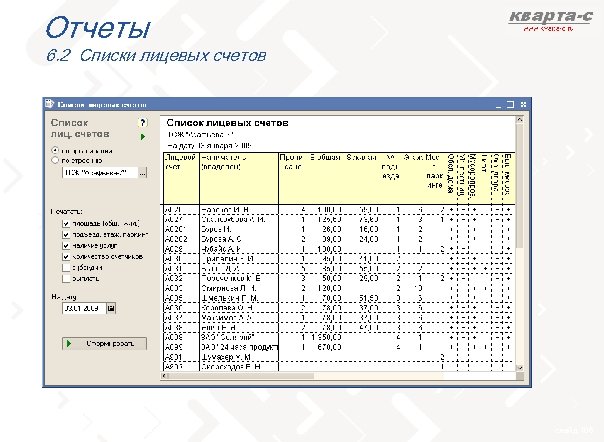Viewport: 604px width, 442px height.
Task: Click the area value '670,00'
Action: click(x=329, y=347)
